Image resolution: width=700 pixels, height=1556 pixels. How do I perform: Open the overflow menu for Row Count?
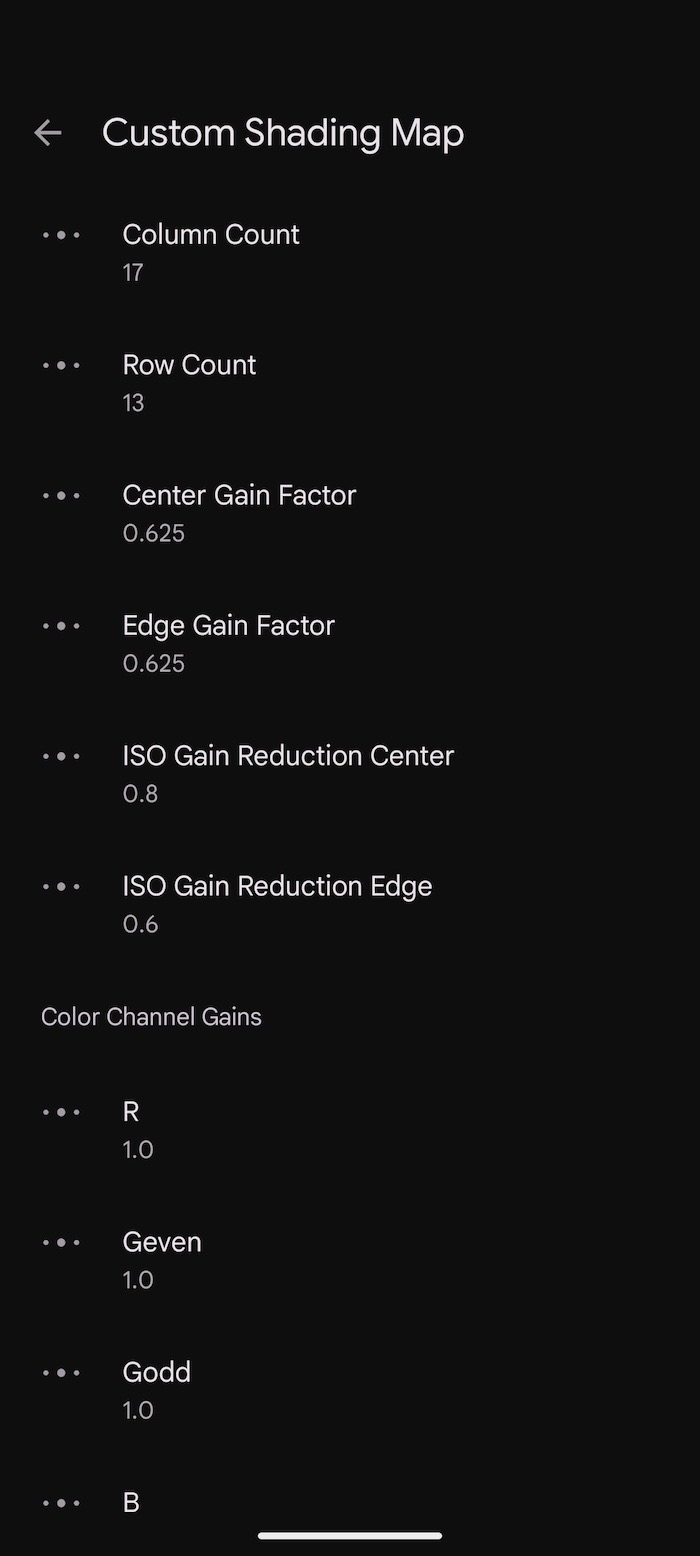pos(61,365)
